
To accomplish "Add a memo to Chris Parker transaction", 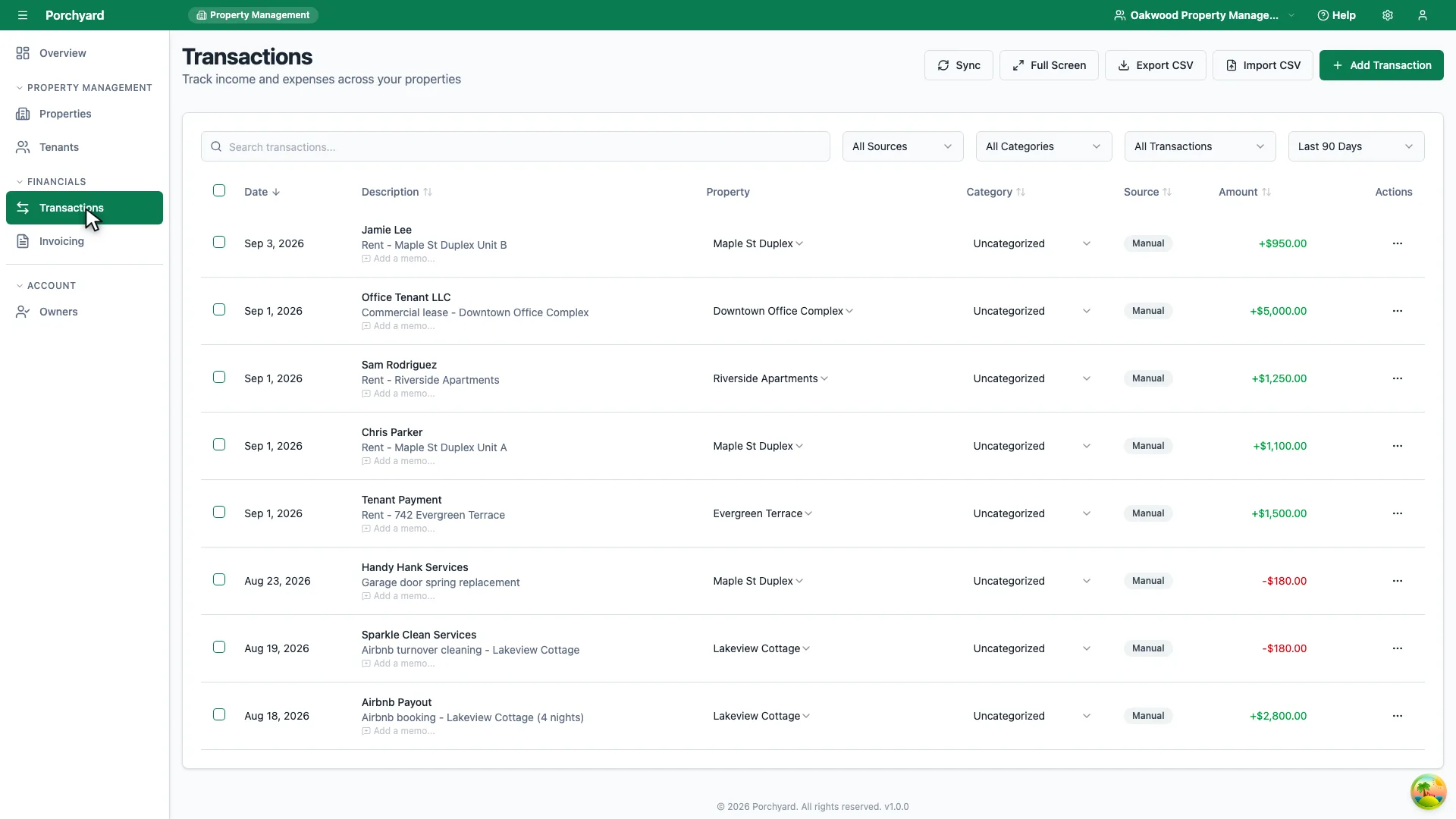I will pos(398,461).
